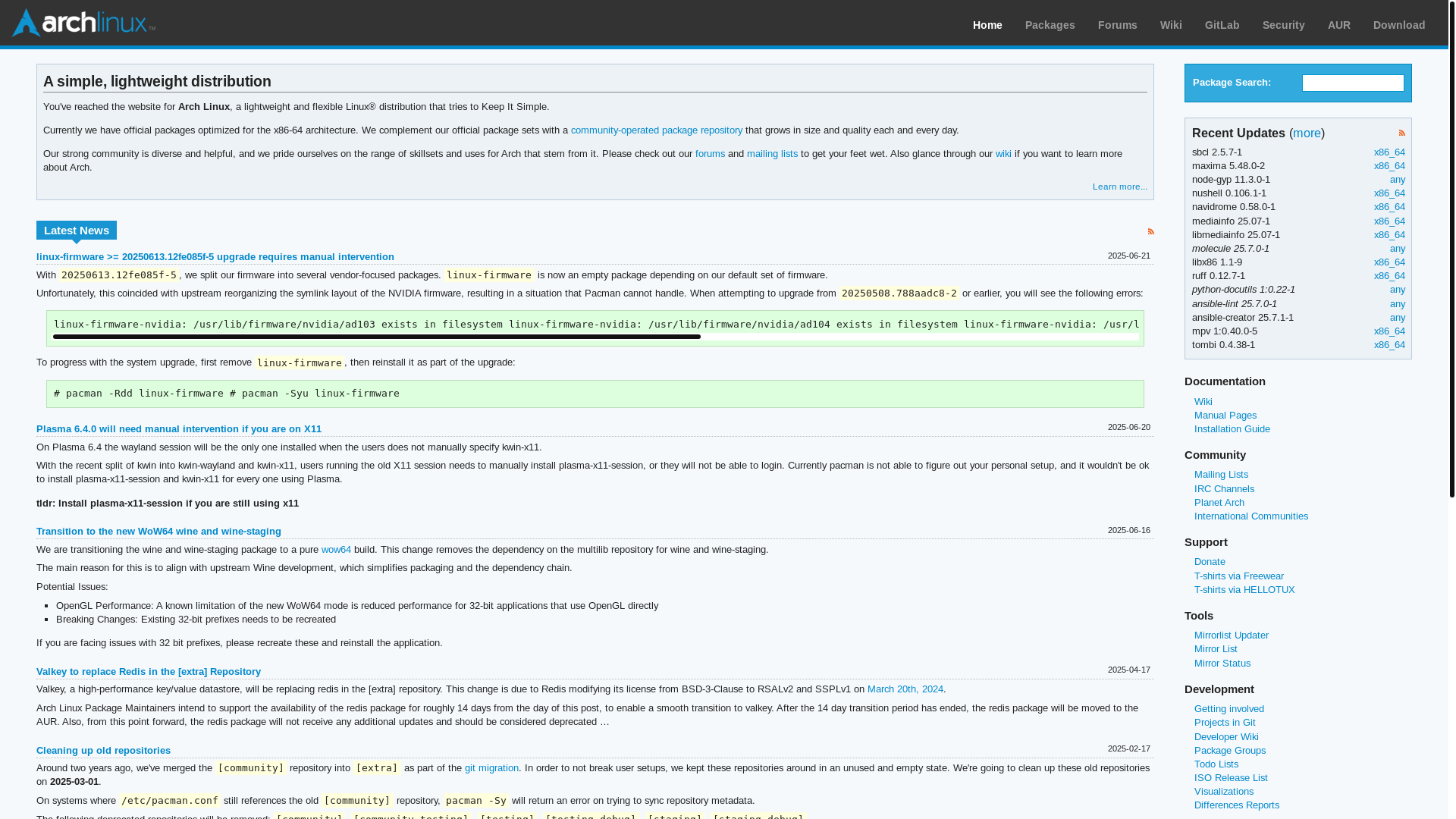This screenshot has height=819, width=1456.
Task: Open x86_64 link for maxima 5.48.0-2
Action: click(x=1389, y=166)
